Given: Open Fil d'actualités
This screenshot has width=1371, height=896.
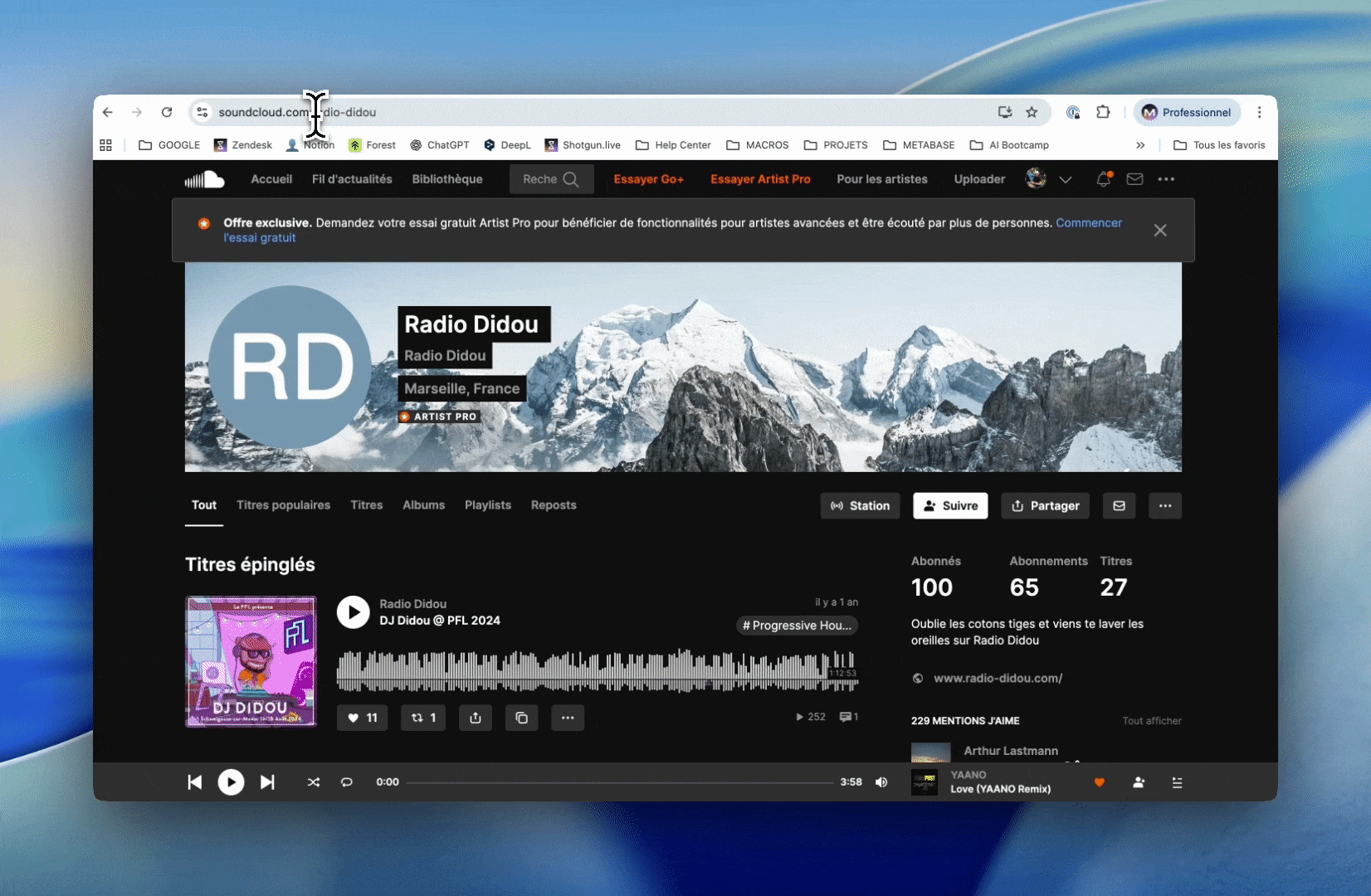Looking at the screenshot, I should tap(352, 179).
